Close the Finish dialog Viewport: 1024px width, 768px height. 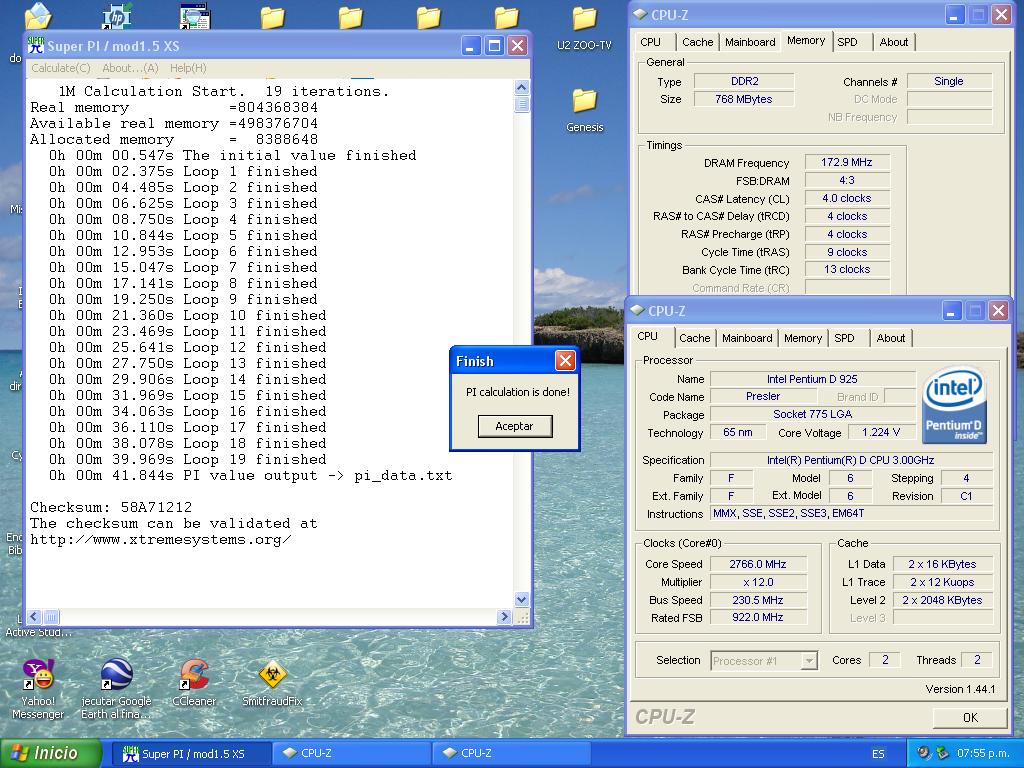565,360
